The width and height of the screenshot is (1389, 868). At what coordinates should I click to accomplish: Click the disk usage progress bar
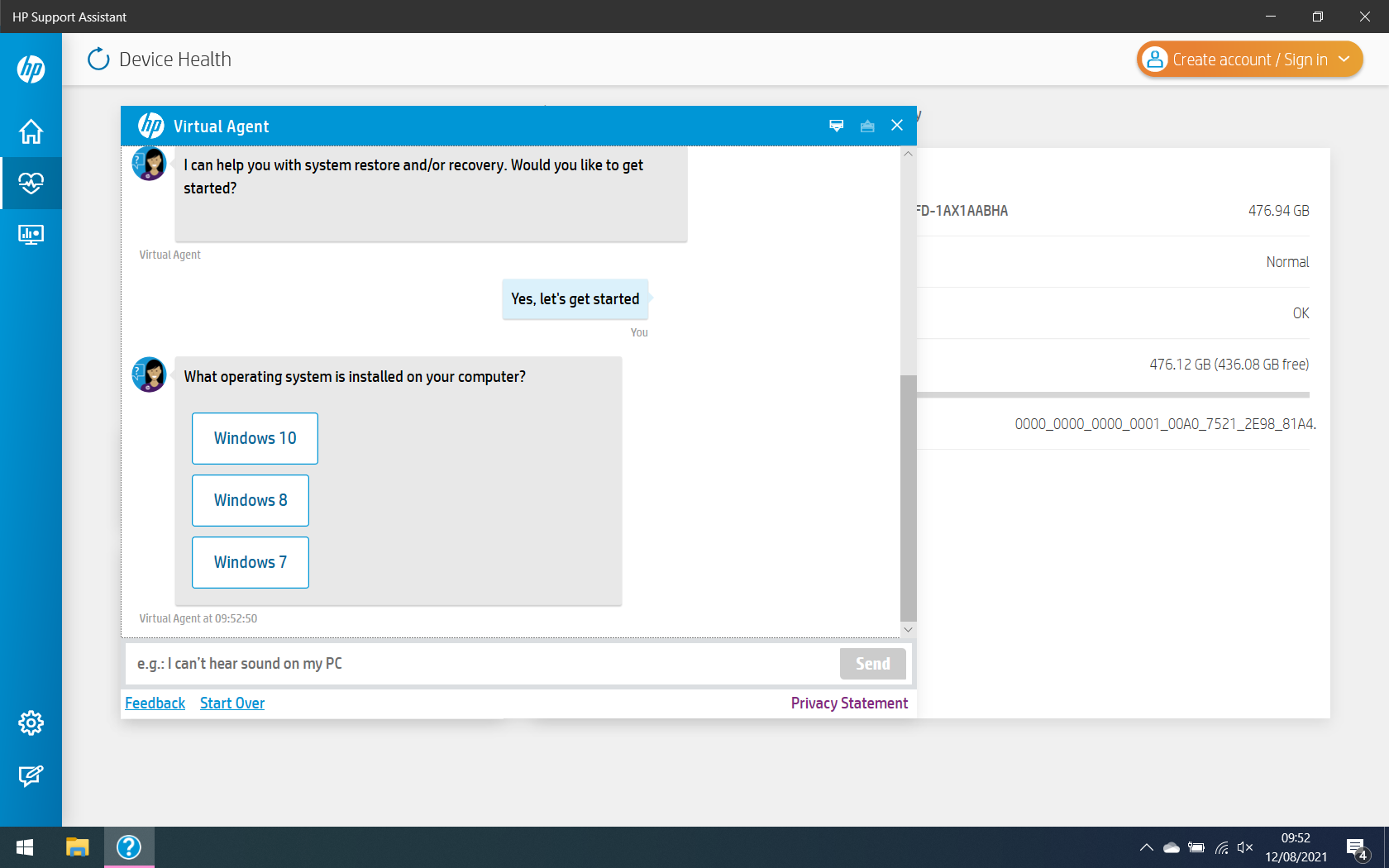(1113, 395)
